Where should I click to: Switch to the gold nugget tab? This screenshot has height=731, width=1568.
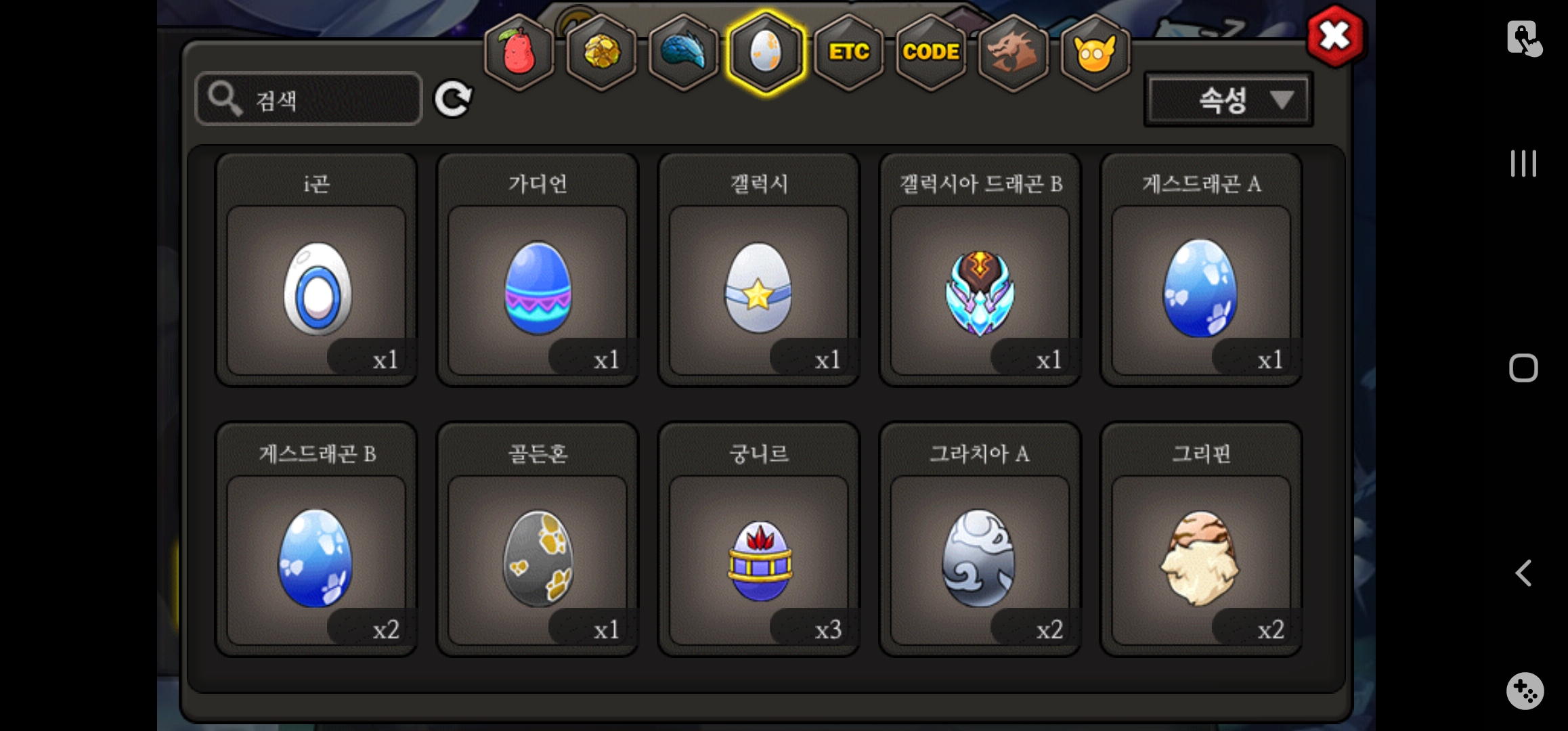pyautogui.click(x=601, y=53)
